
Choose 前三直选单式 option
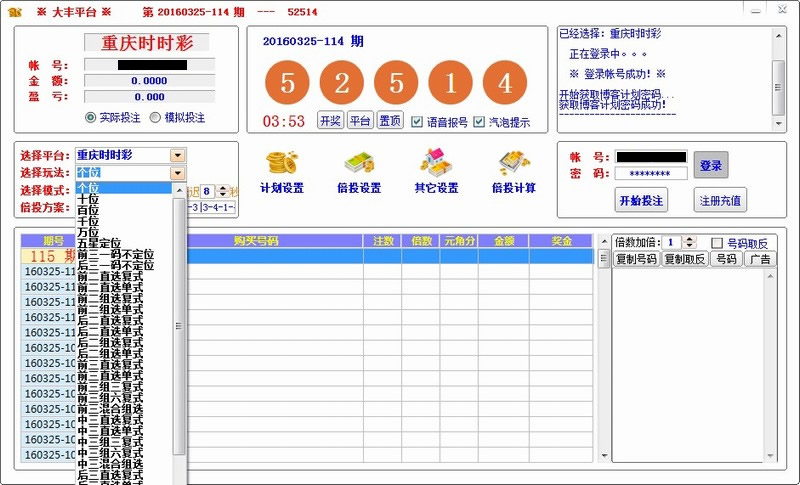coord(124,376)
